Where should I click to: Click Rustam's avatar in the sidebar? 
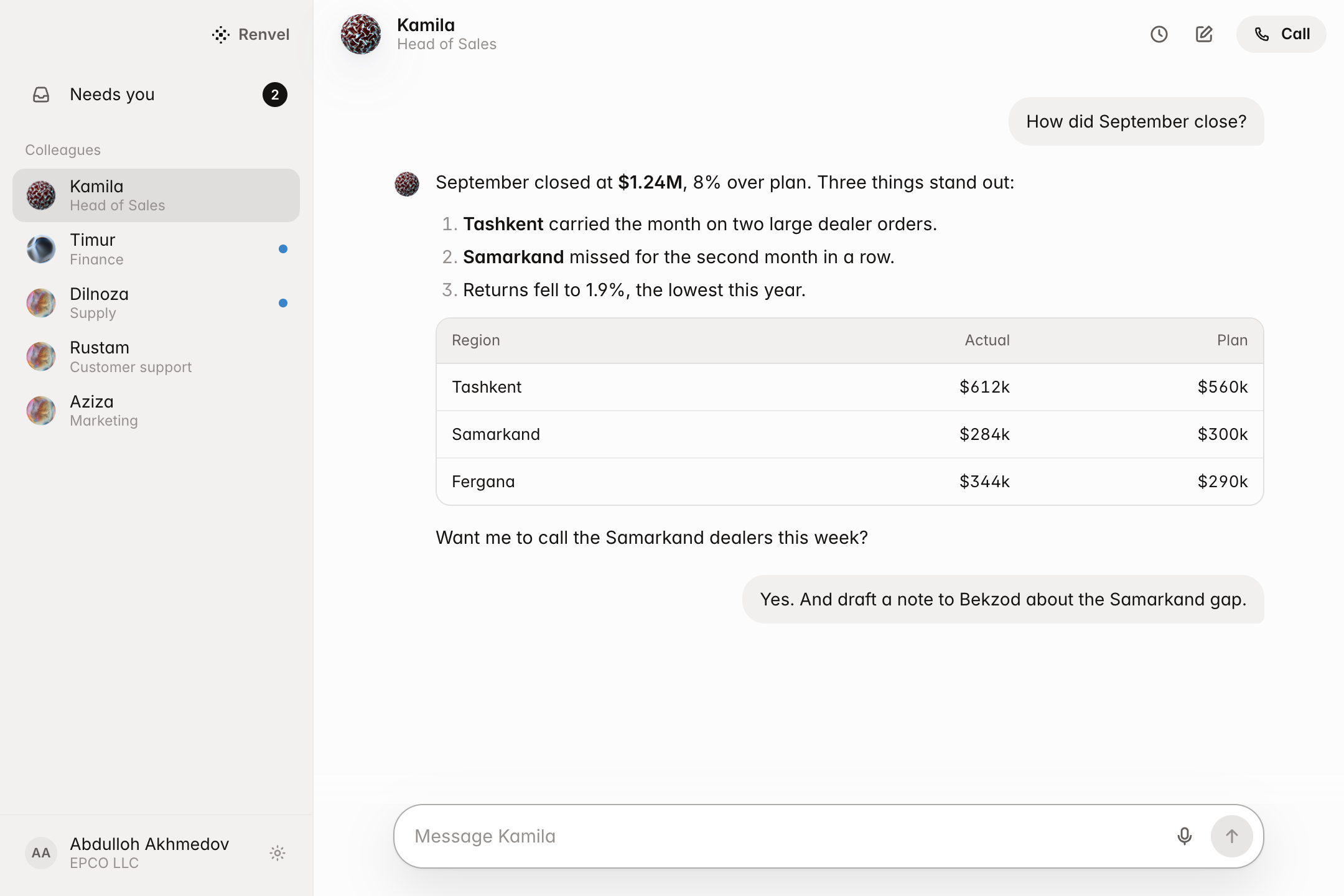(41, 357)
